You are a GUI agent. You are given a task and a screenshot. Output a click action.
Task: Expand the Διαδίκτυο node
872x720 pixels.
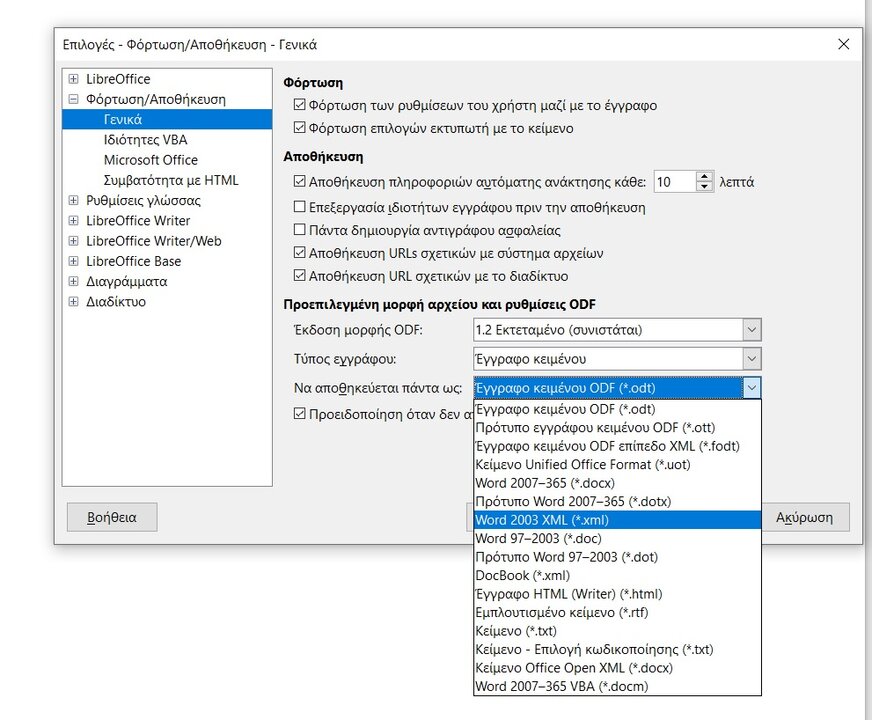(x=73, y=302)
